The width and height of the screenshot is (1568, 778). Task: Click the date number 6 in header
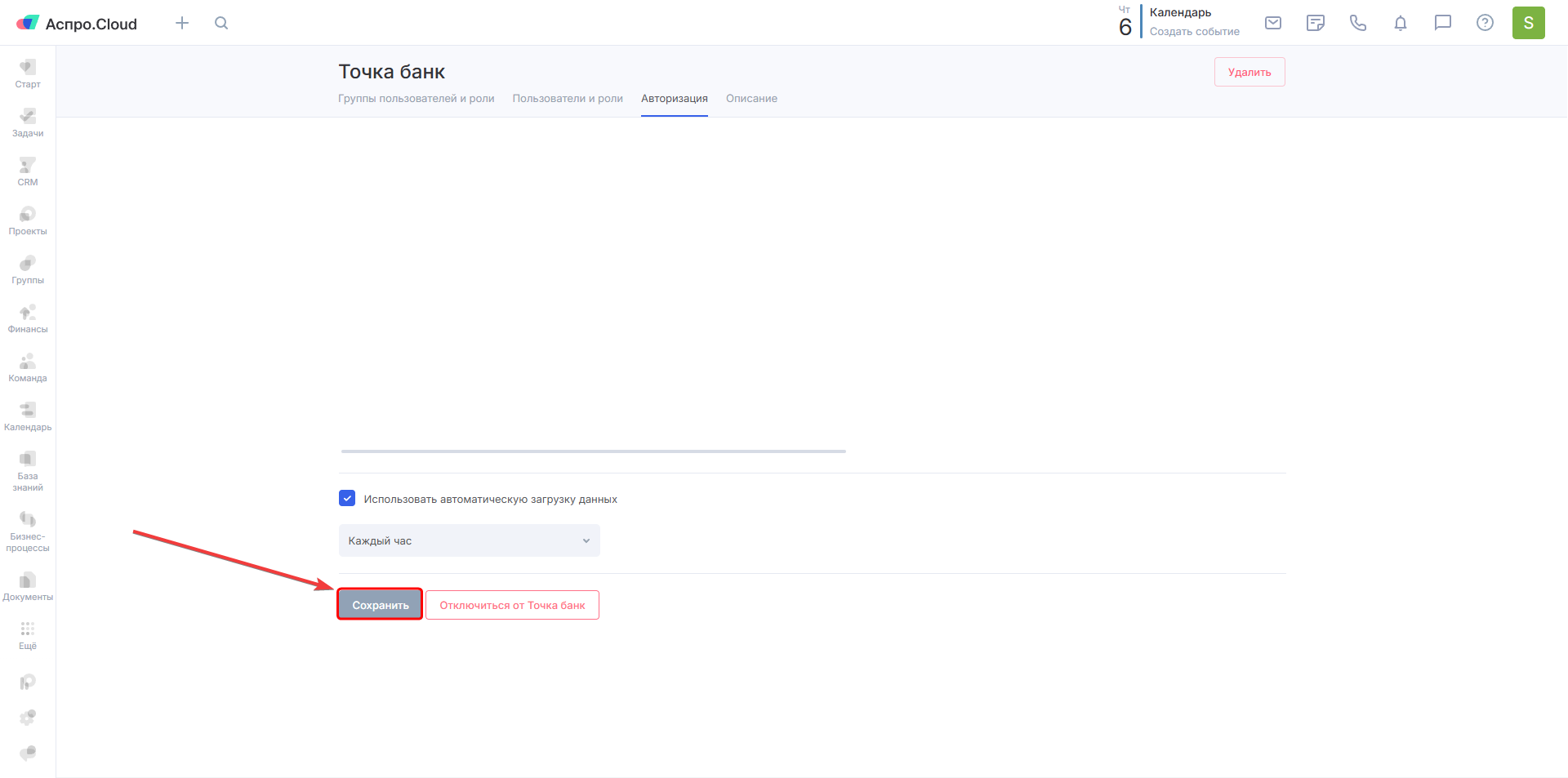1125,27
